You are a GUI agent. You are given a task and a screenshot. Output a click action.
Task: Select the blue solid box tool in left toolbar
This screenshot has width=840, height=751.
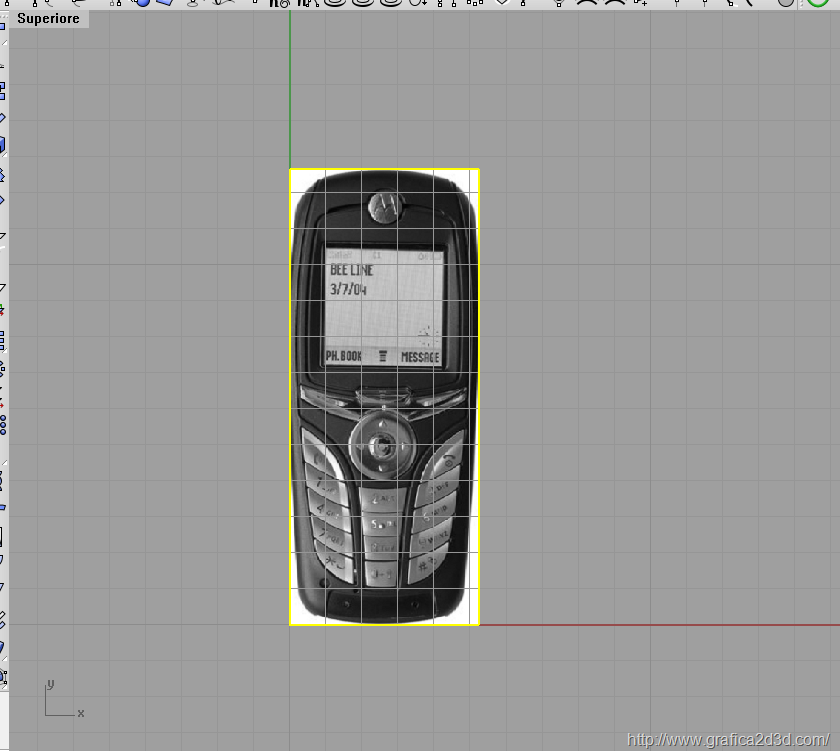coord(3,146)
